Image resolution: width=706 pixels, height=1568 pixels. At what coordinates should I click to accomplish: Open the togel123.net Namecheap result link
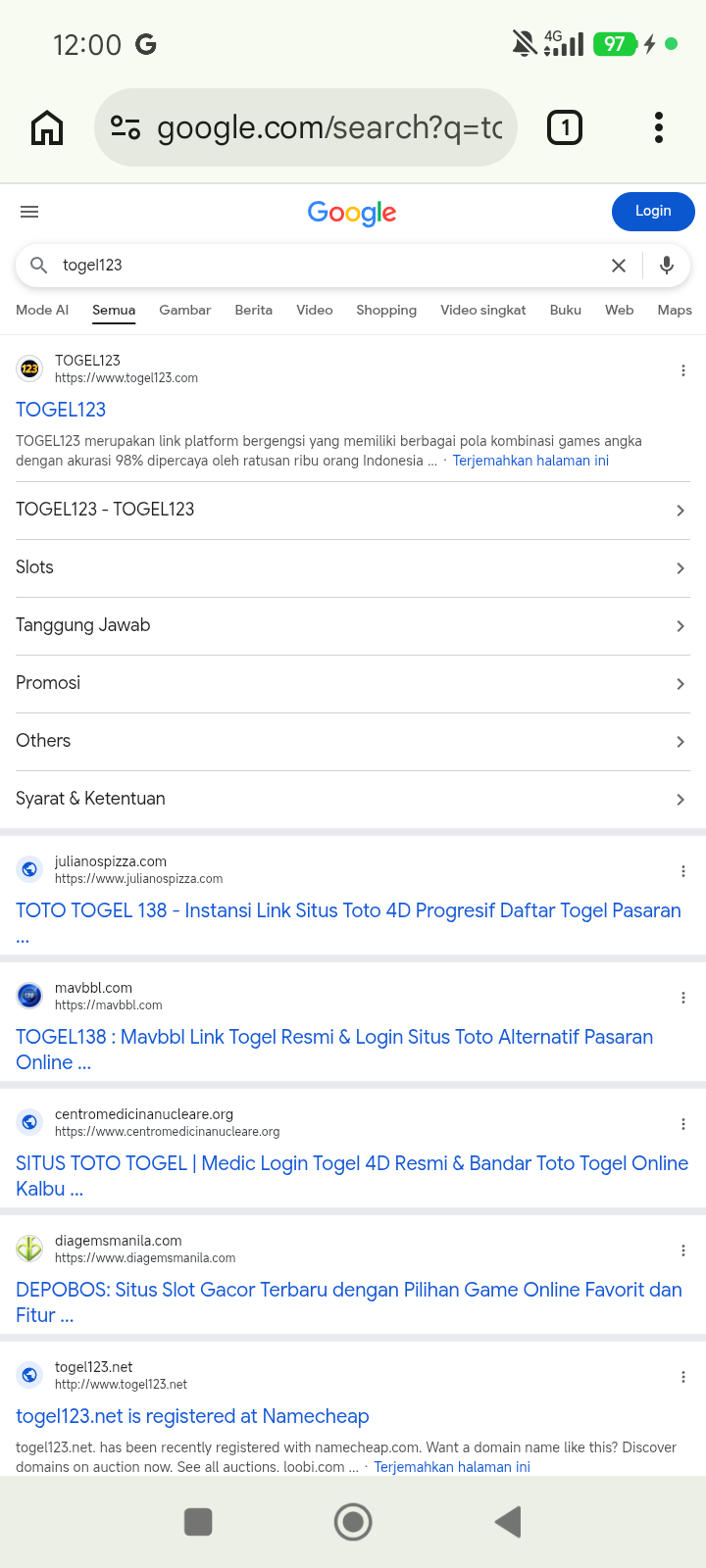pyautogui.click(x=192, y=1416)
